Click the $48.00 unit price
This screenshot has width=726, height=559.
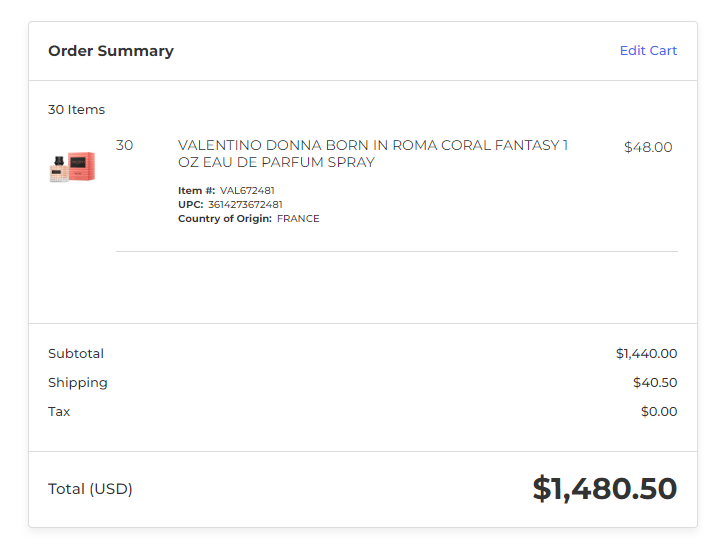[x=648, y=147]
